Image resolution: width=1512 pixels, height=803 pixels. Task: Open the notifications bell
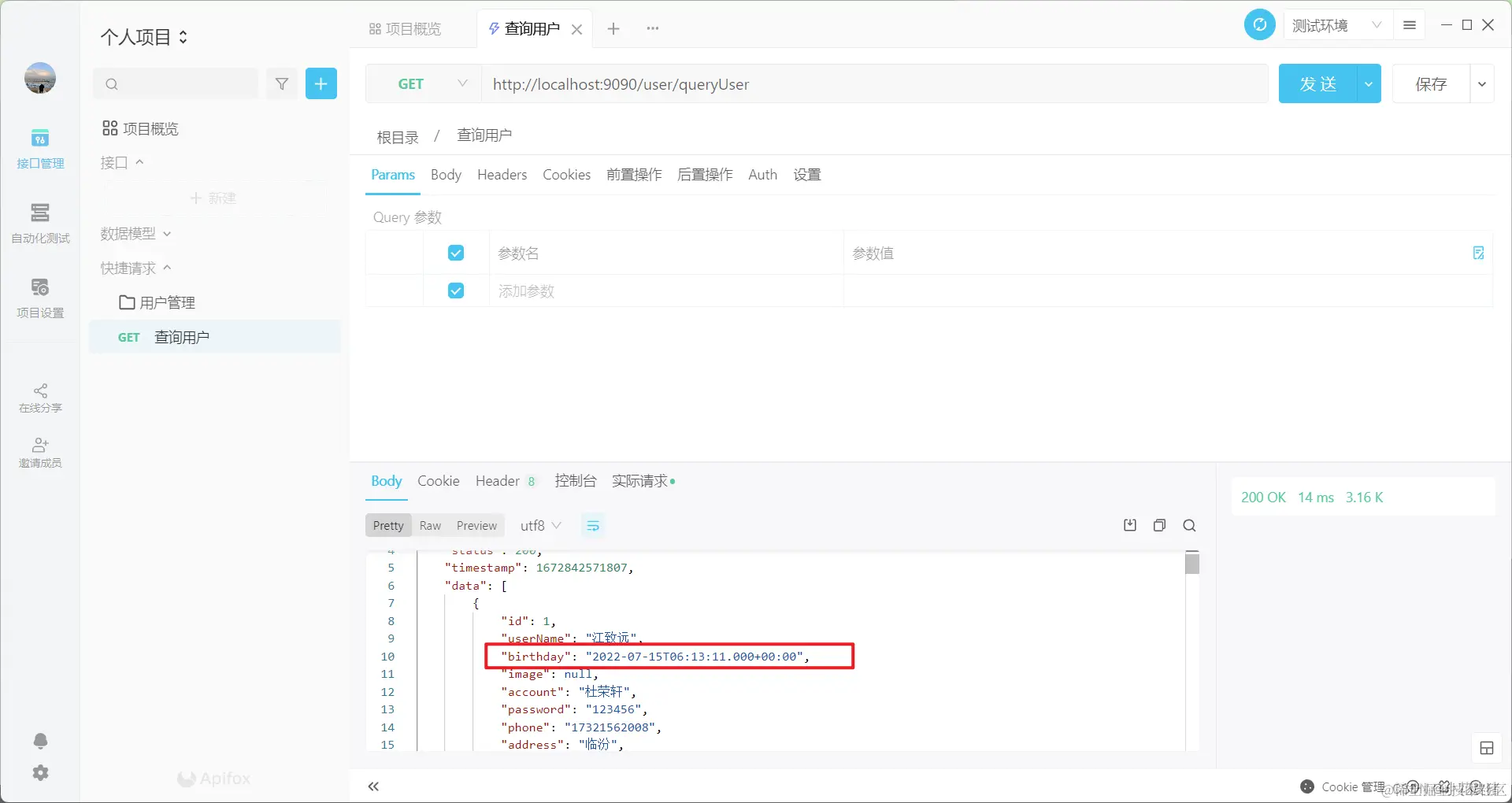click(x=40, y=741)
